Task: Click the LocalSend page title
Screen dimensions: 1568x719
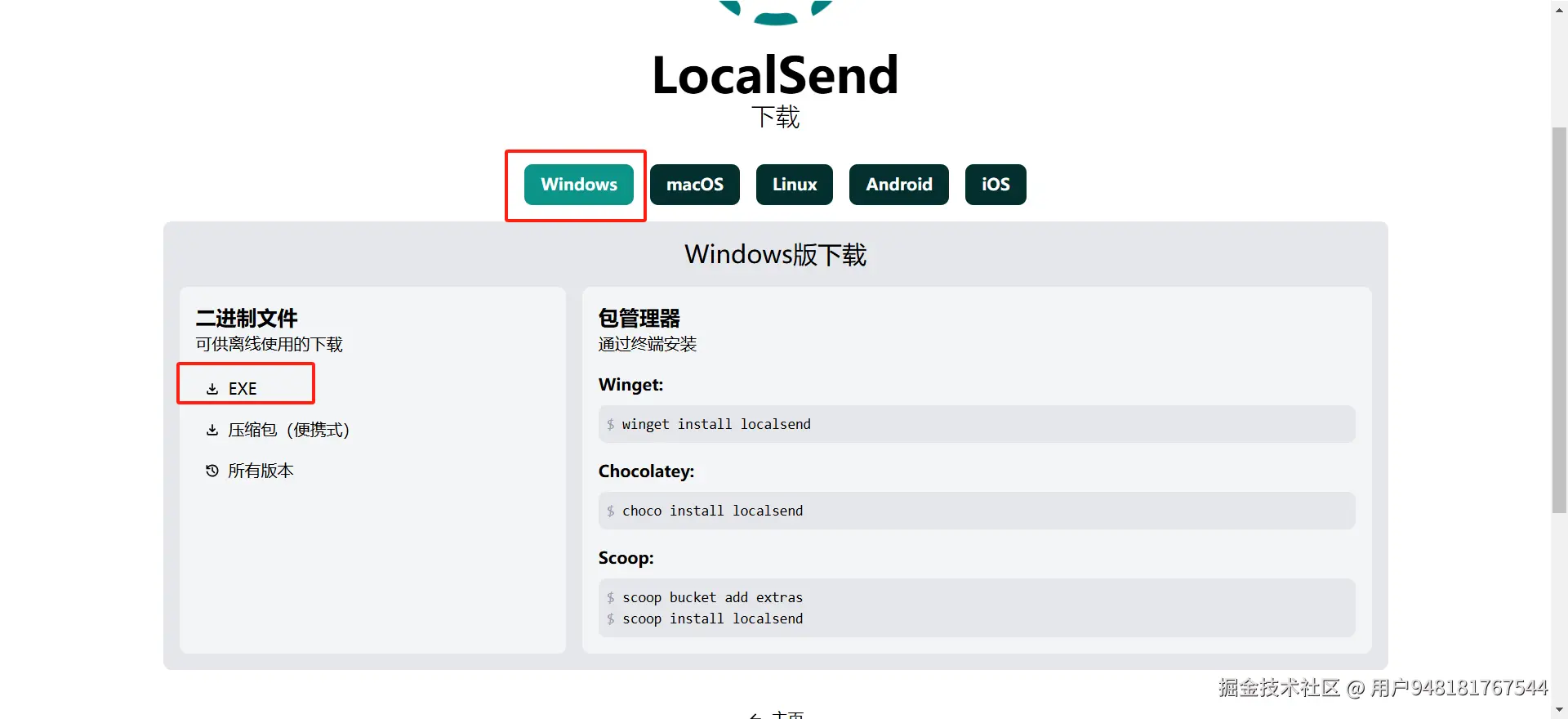Action: coord(775,74)
